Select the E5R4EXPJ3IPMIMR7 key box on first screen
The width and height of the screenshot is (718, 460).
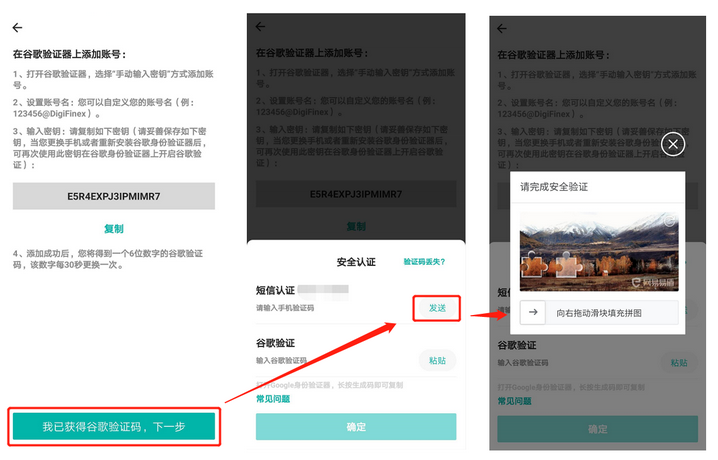pyautogui.click(x=114, y=196)
